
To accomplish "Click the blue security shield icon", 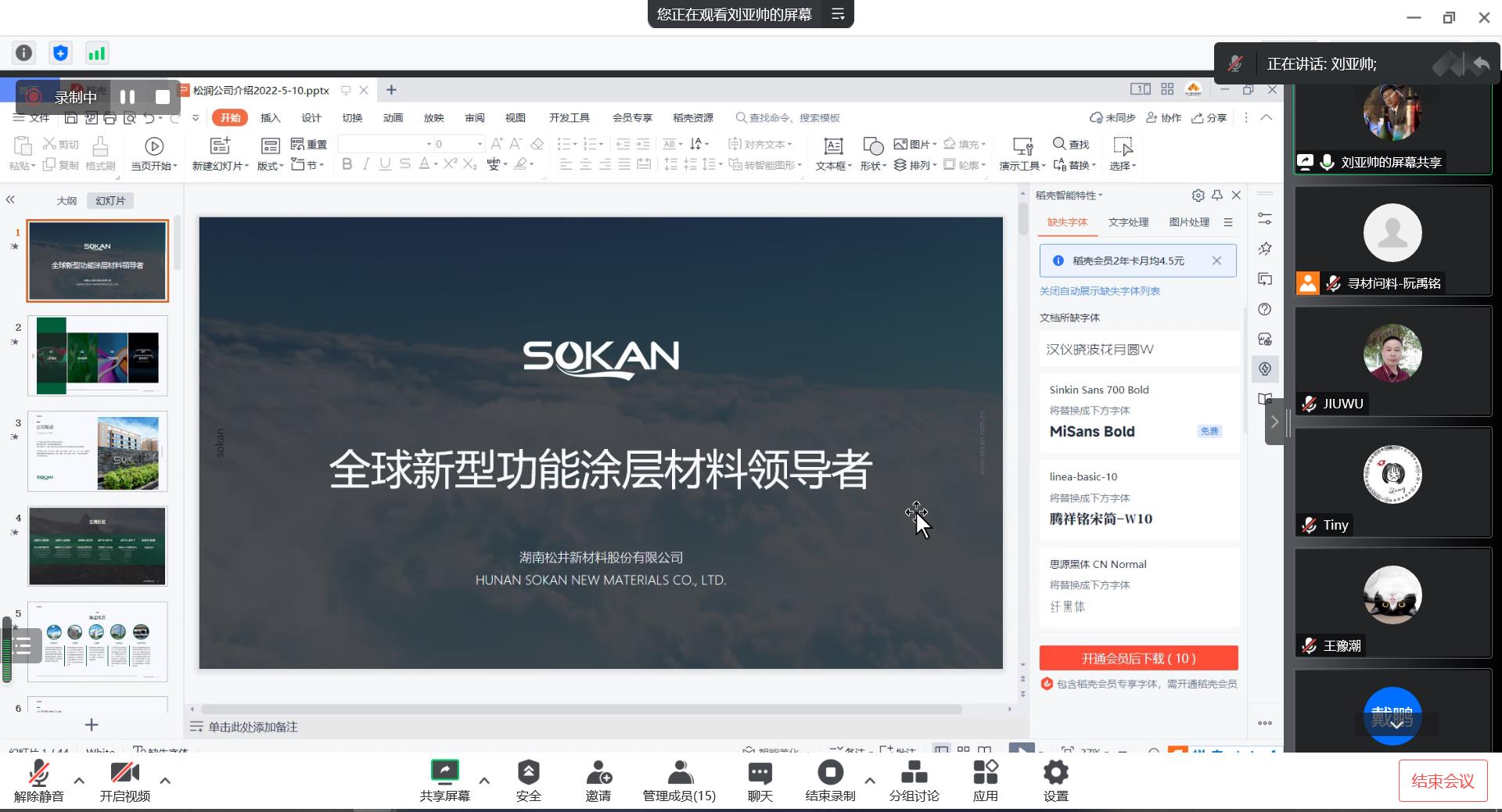I will click(x=60, y=53).
